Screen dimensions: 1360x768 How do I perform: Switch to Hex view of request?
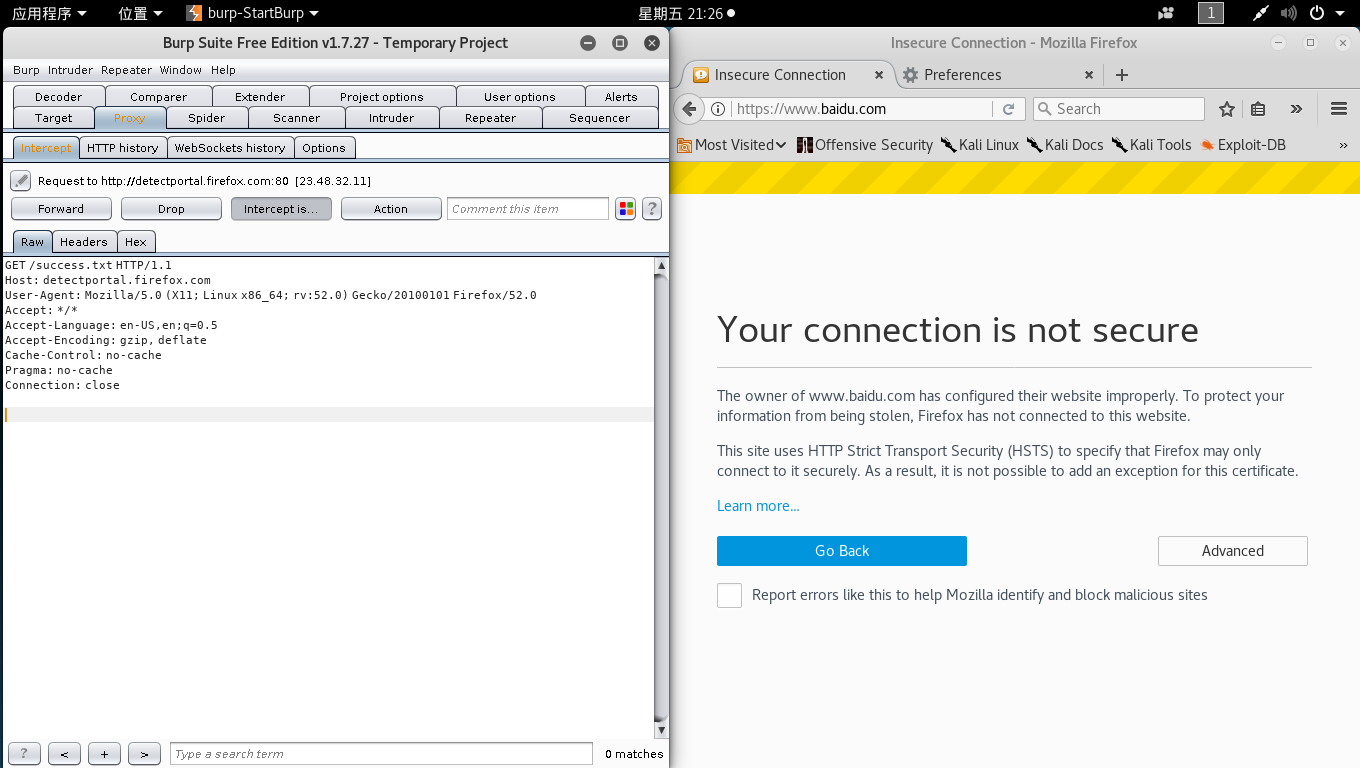136,242
